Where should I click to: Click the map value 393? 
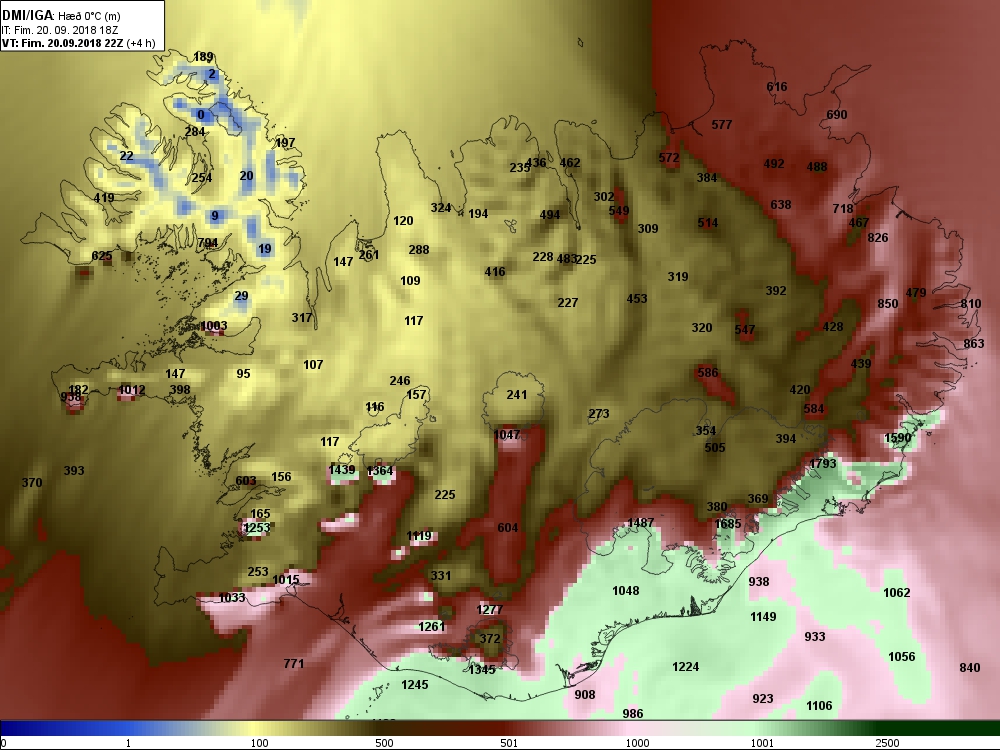(x=74, y=471)
